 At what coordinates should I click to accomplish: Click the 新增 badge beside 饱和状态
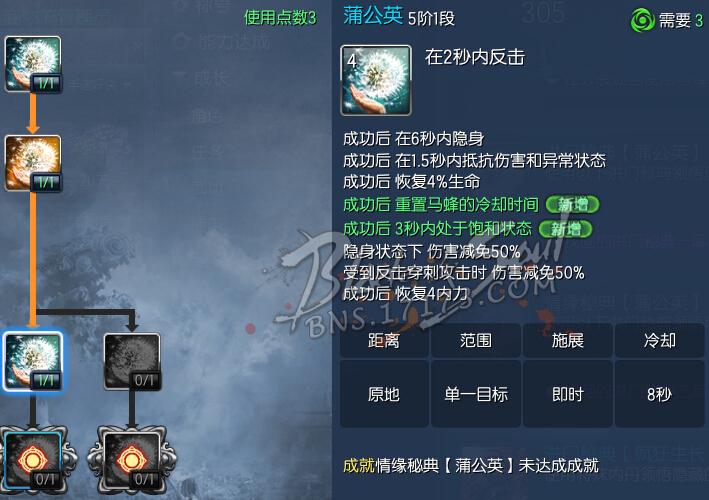click(x=565, y=229)
